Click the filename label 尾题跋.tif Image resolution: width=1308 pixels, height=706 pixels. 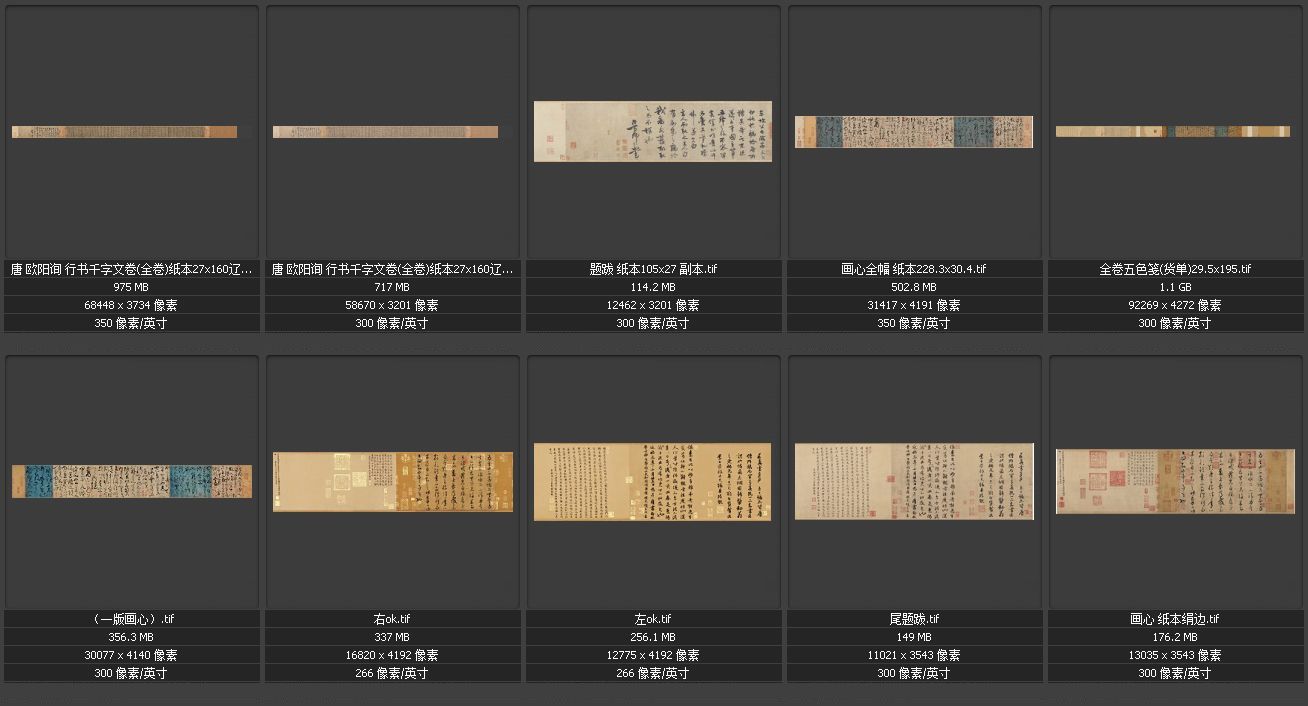point(914,619)
